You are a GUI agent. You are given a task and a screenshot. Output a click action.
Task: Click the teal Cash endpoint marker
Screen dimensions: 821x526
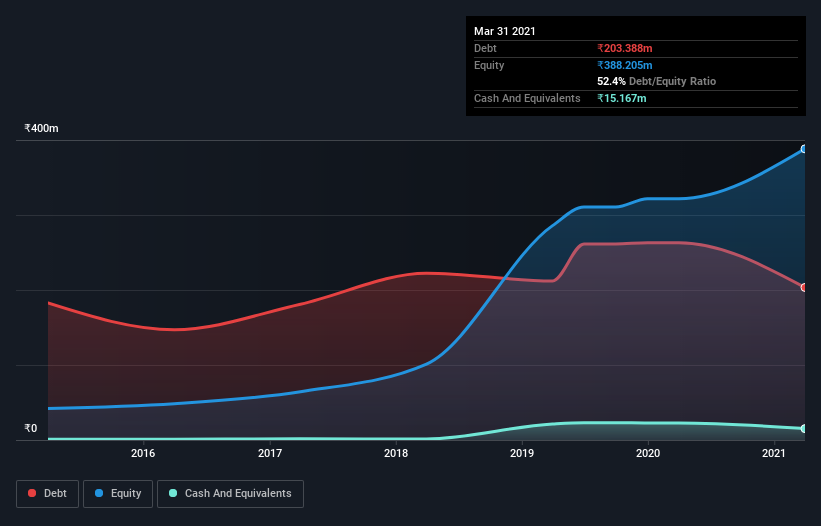coord(804,429)
